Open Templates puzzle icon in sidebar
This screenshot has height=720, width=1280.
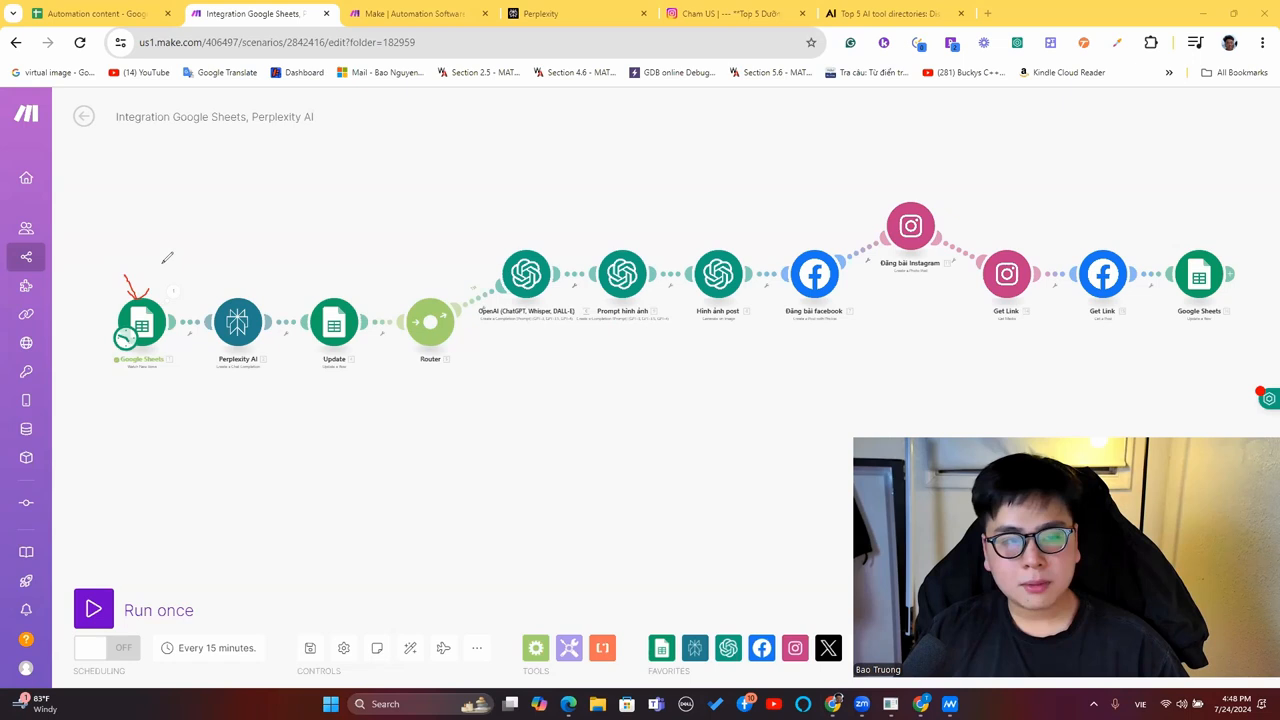(x=26, y=286)
